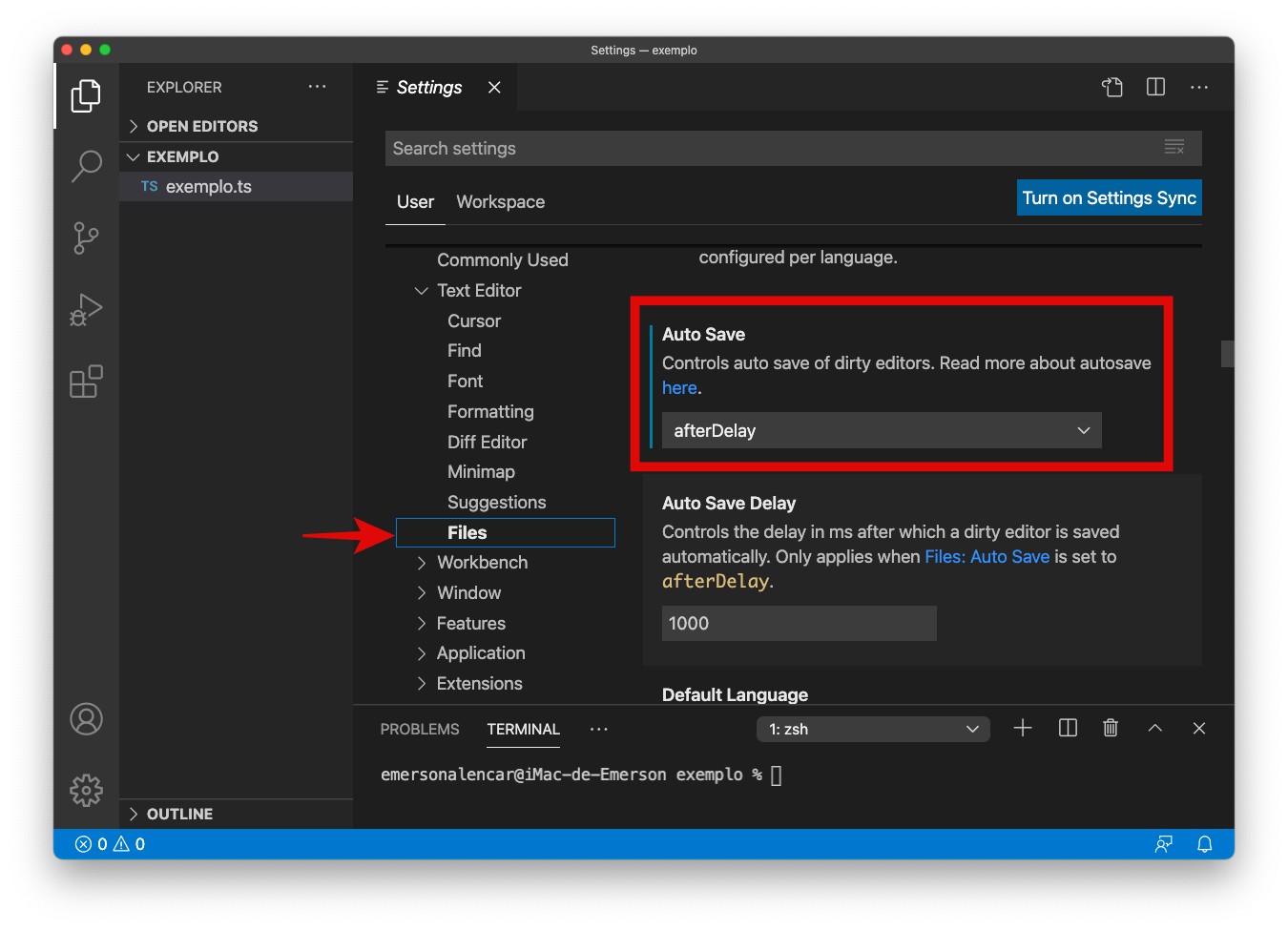Maximize the panel with up chevron
Image resolution: width=1288 pixels, height=930 pixels.
[1155, 728]
